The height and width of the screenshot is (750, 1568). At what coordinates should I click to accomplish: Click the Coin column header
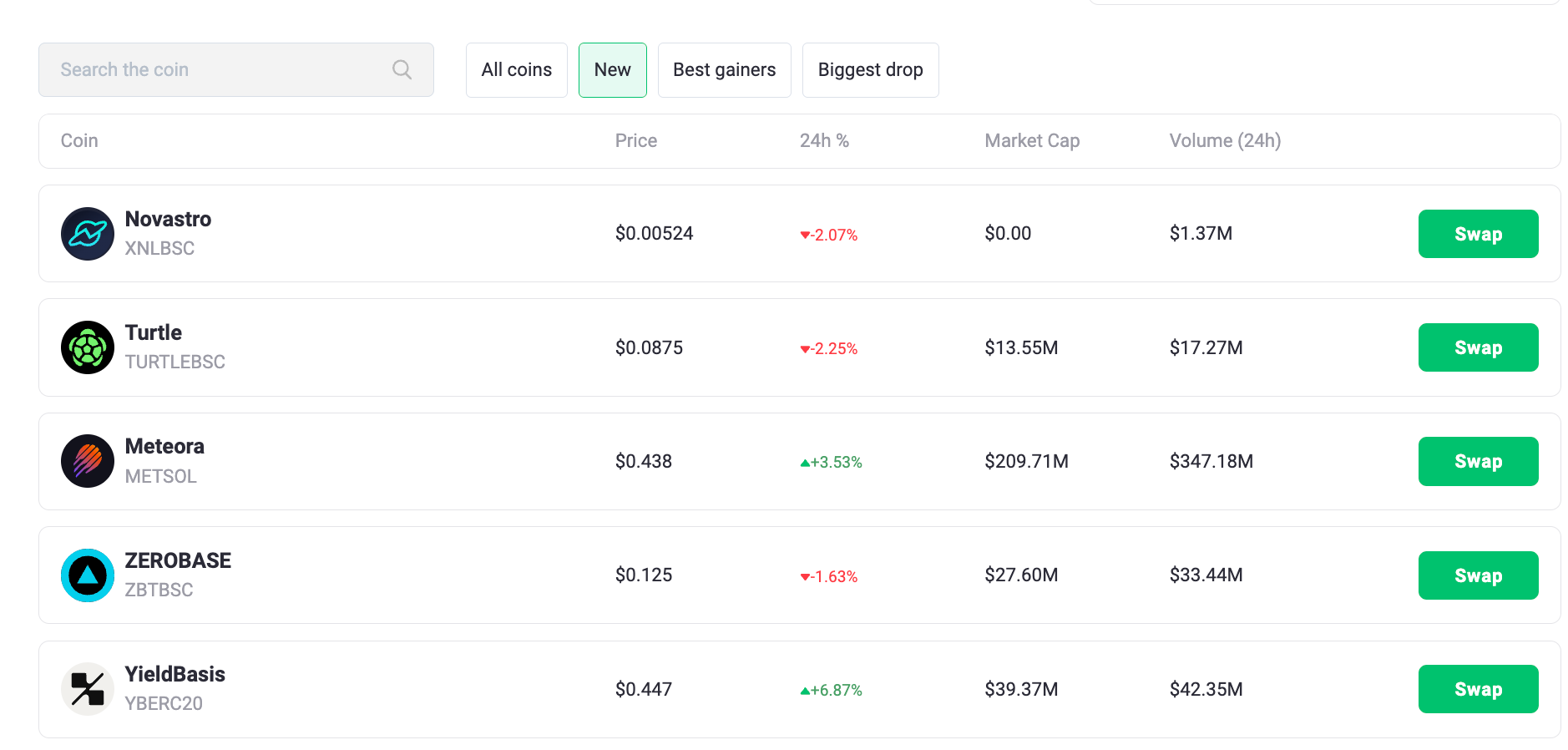[78, 140]
